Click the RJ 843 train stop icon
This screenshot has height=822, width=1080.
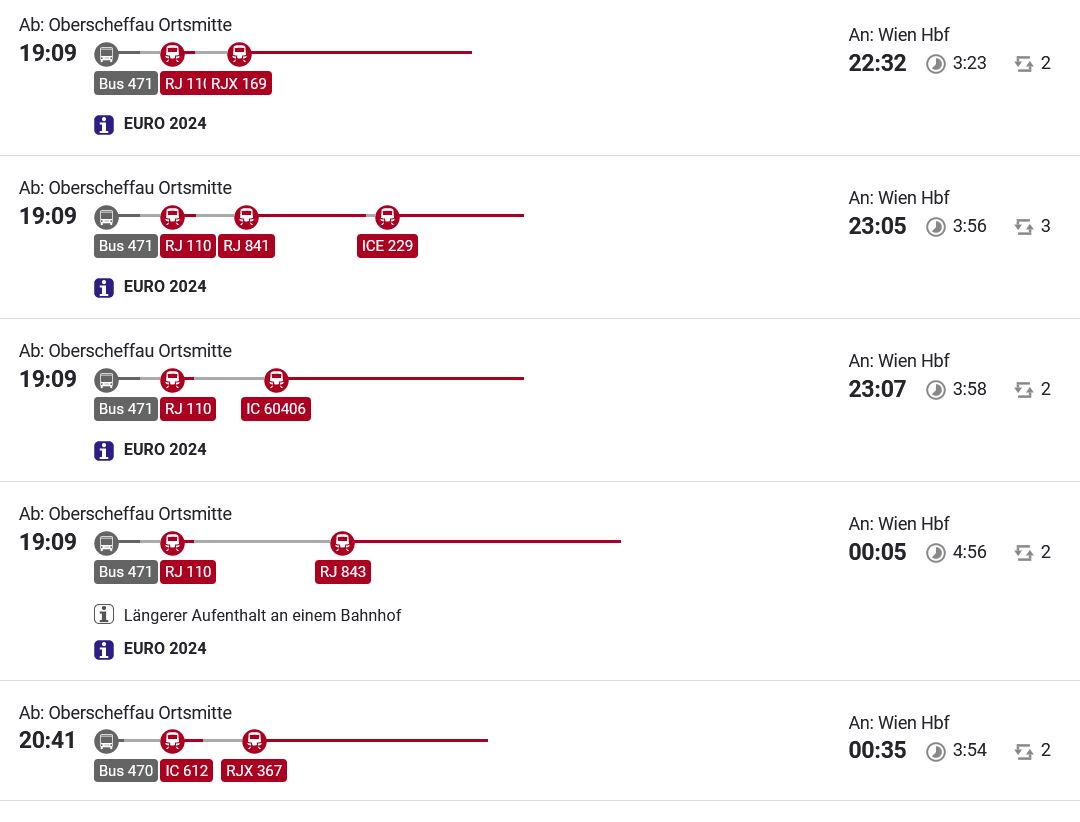point(342,542)
